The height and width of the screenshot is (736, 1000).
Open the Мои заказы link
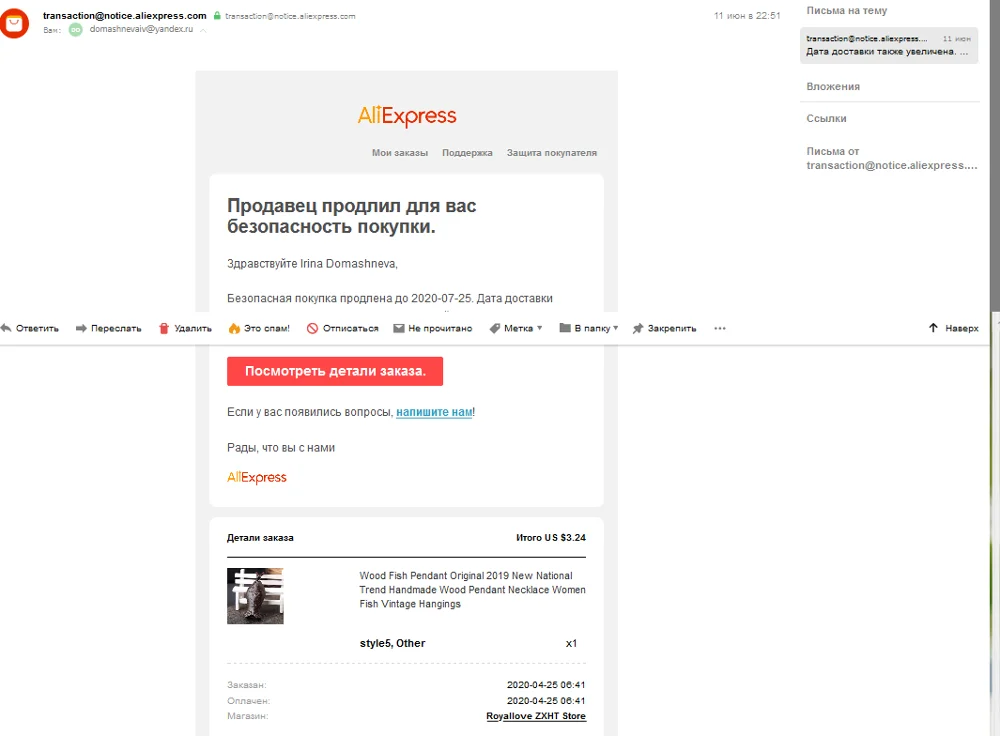(400, 152)
